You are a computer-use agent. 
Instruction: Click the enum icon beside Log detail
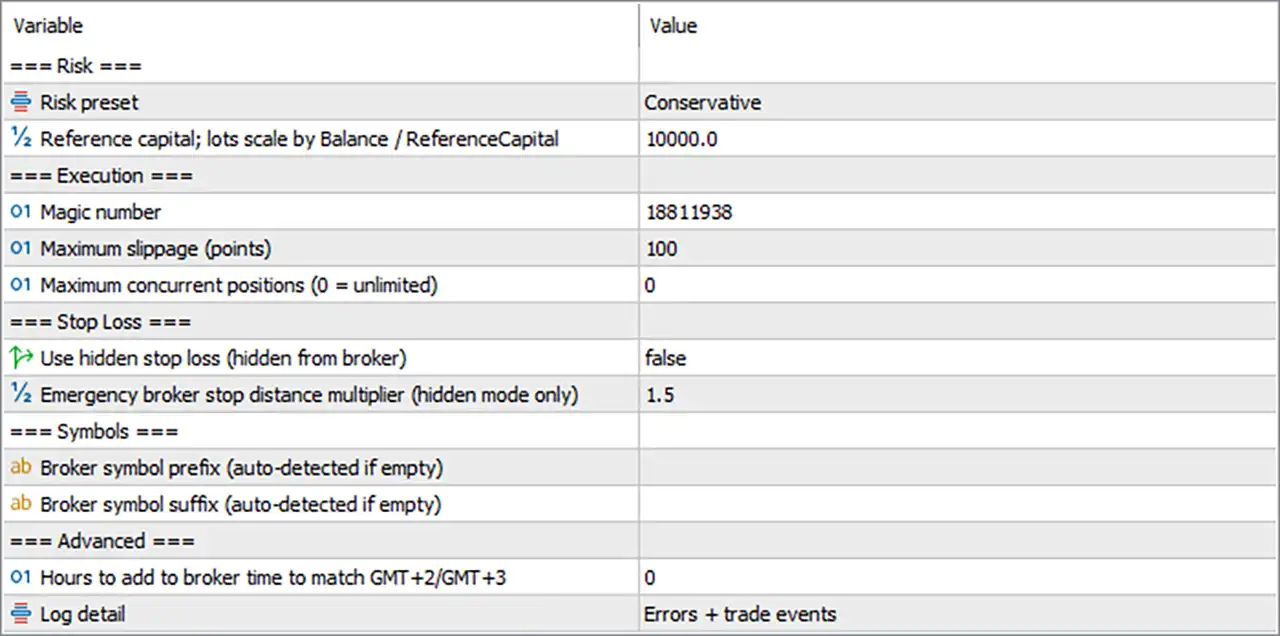tap(21, 614)
